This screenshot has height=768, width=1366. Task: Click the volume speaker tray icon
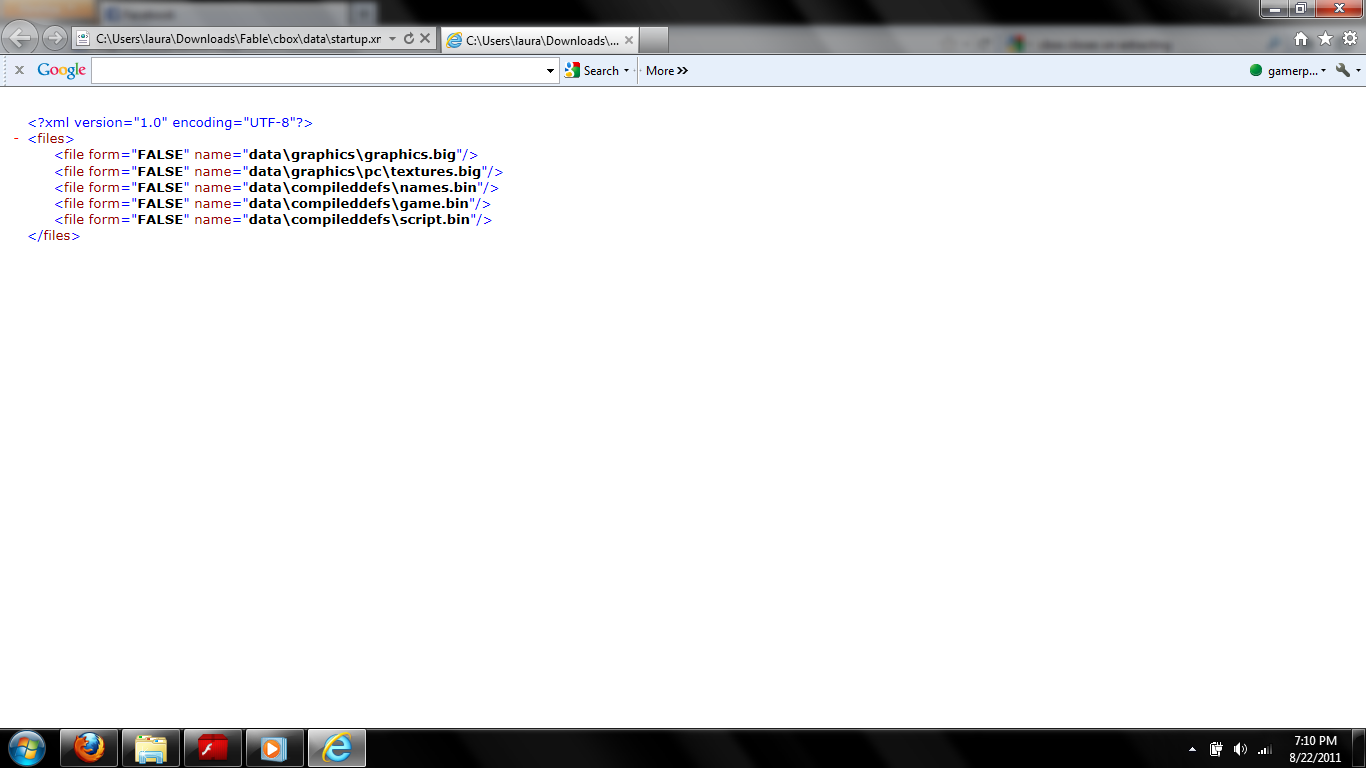(1240, 749)
